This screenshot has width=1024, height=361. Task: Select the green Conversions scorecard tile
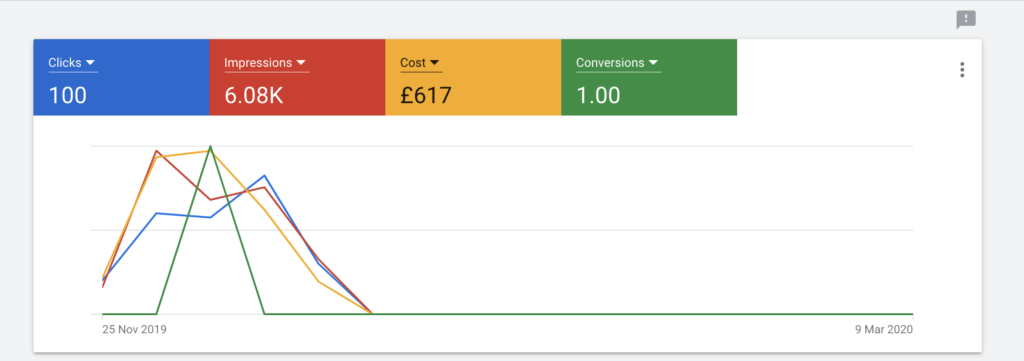[x=648, y=77]
